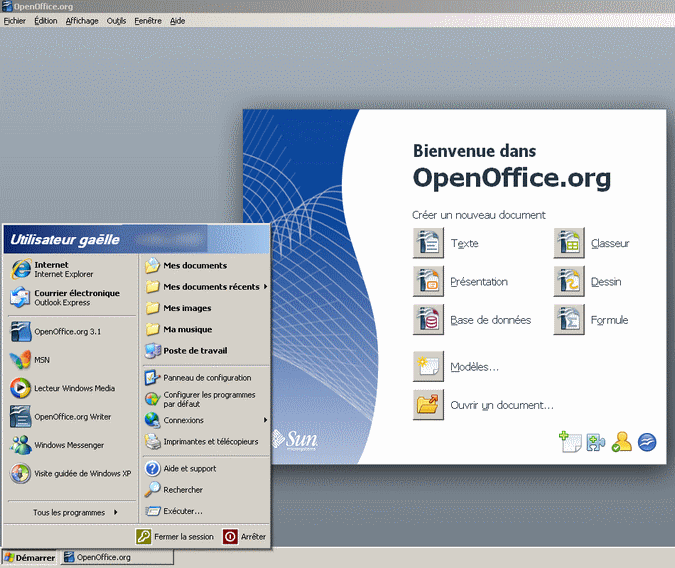
Task: Open Outlook Express Courrier électronique
Action: 72,298
